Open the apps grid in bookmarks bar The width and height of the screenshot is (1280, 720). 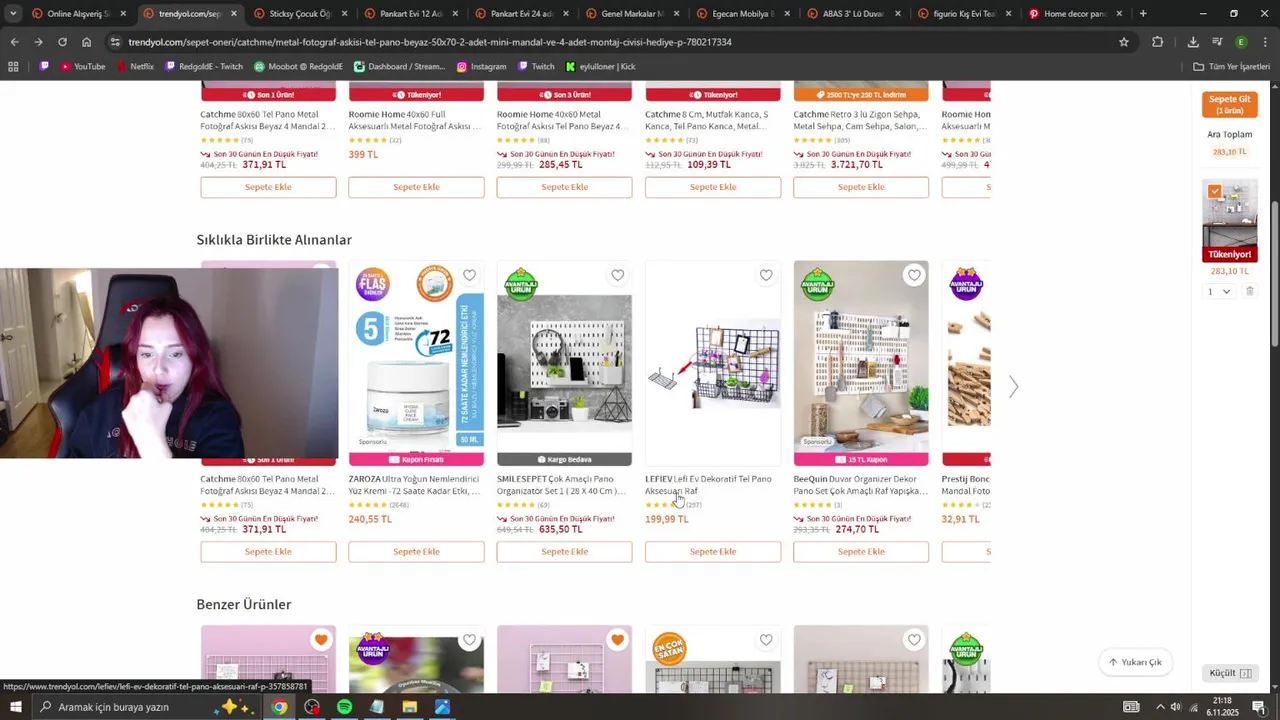coord(13,67)
